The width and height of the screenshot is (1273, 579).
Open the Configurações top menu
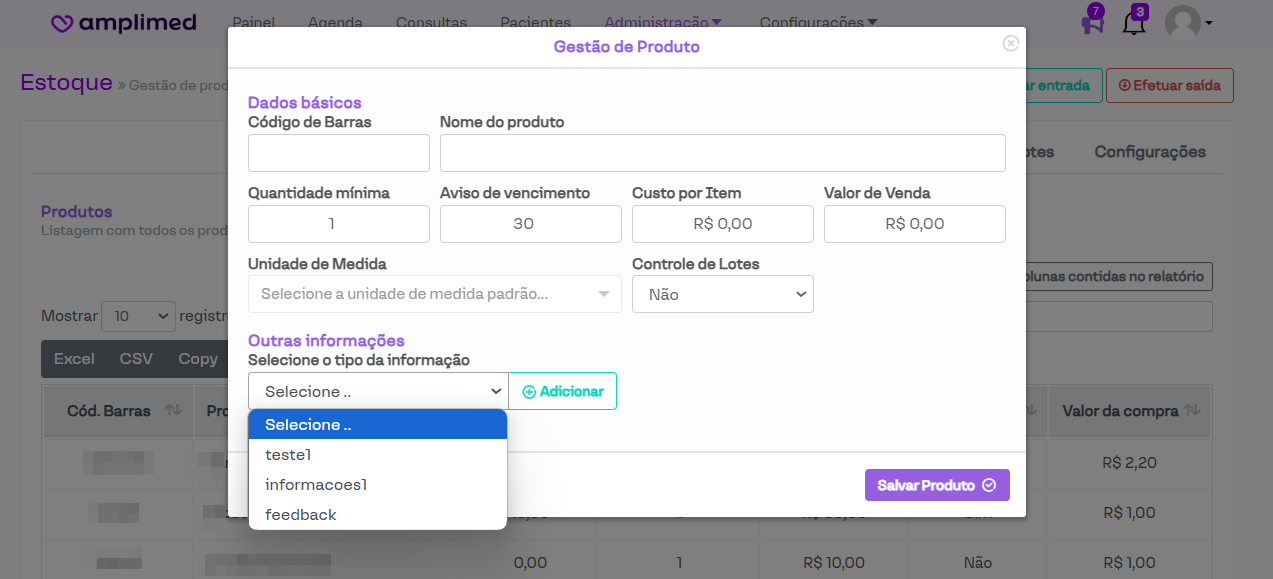pos(818,22)
